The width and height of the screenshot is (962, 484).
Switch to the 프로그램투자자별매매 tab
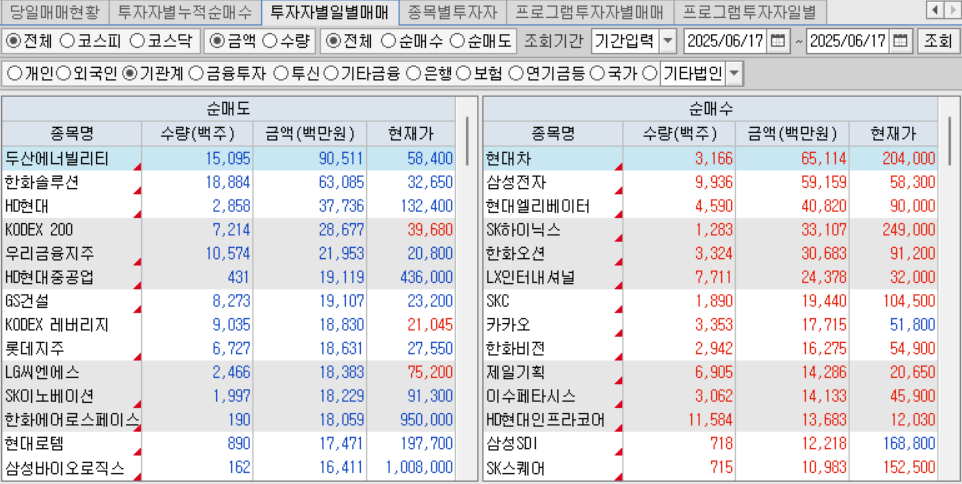pos(590,10)
